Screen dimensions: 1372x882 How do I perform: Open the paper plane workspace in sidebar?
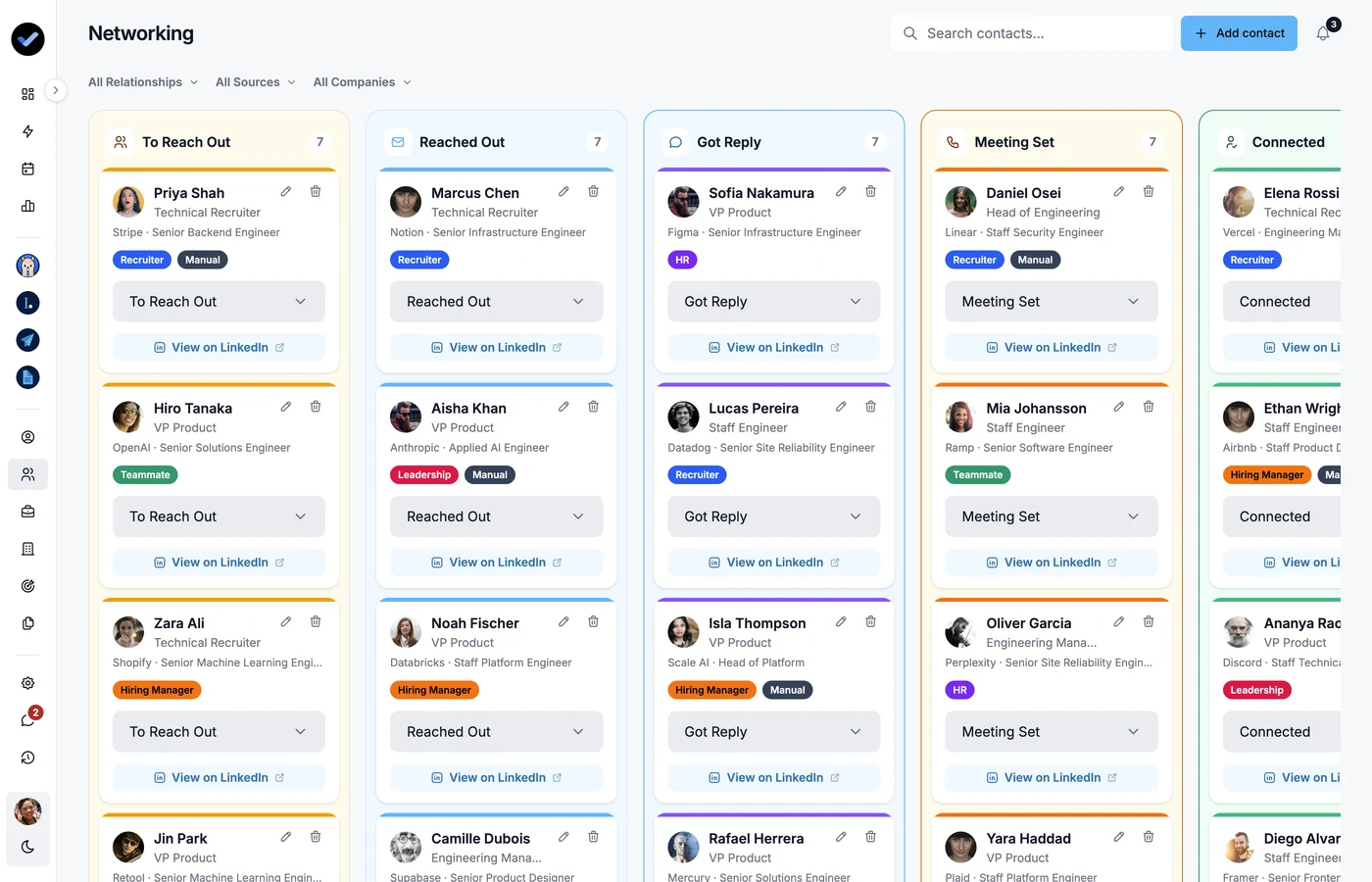[x=27, y=340]
